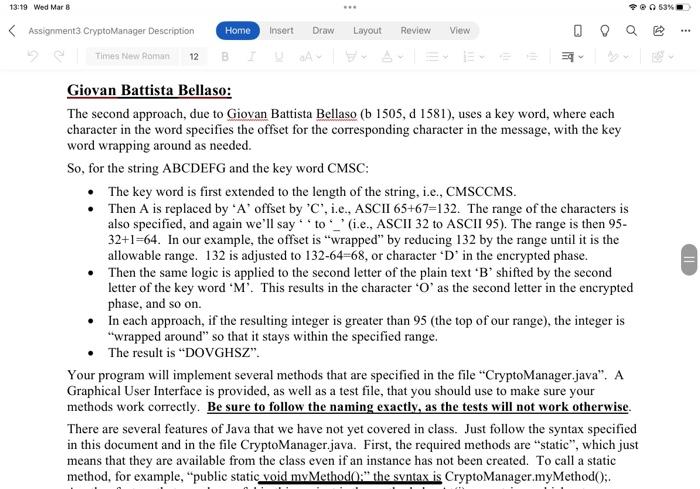This screenshot has height=489, width=700.
Task: Decrease indent with the outdent icon
Action: coord(505,57)
